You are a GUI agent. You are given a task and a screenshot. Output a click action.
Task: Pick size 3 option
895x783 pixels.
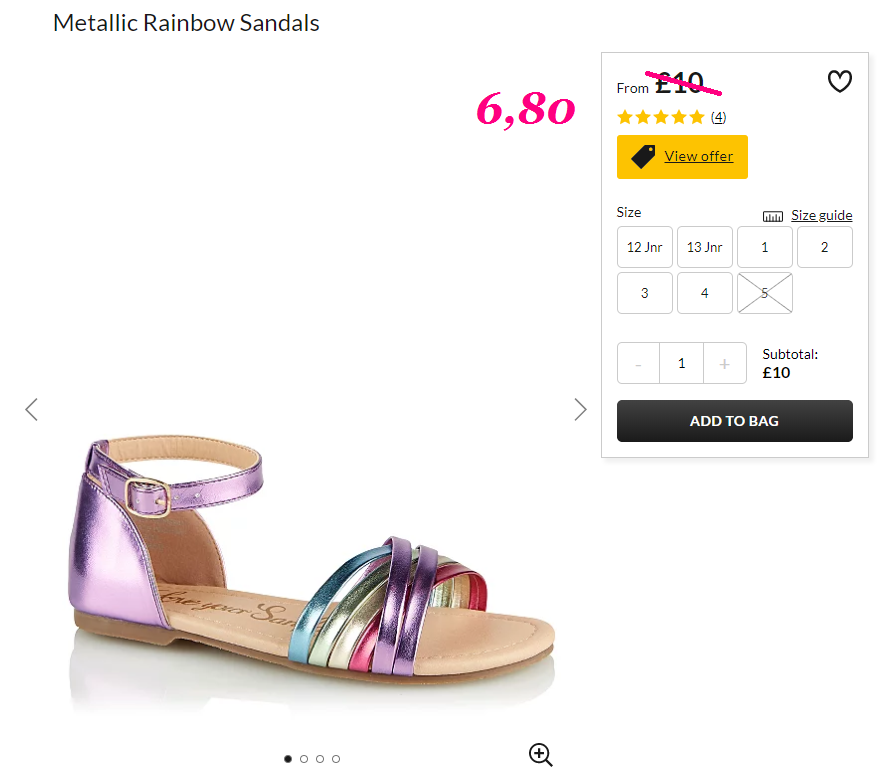(x=644, y=293)
